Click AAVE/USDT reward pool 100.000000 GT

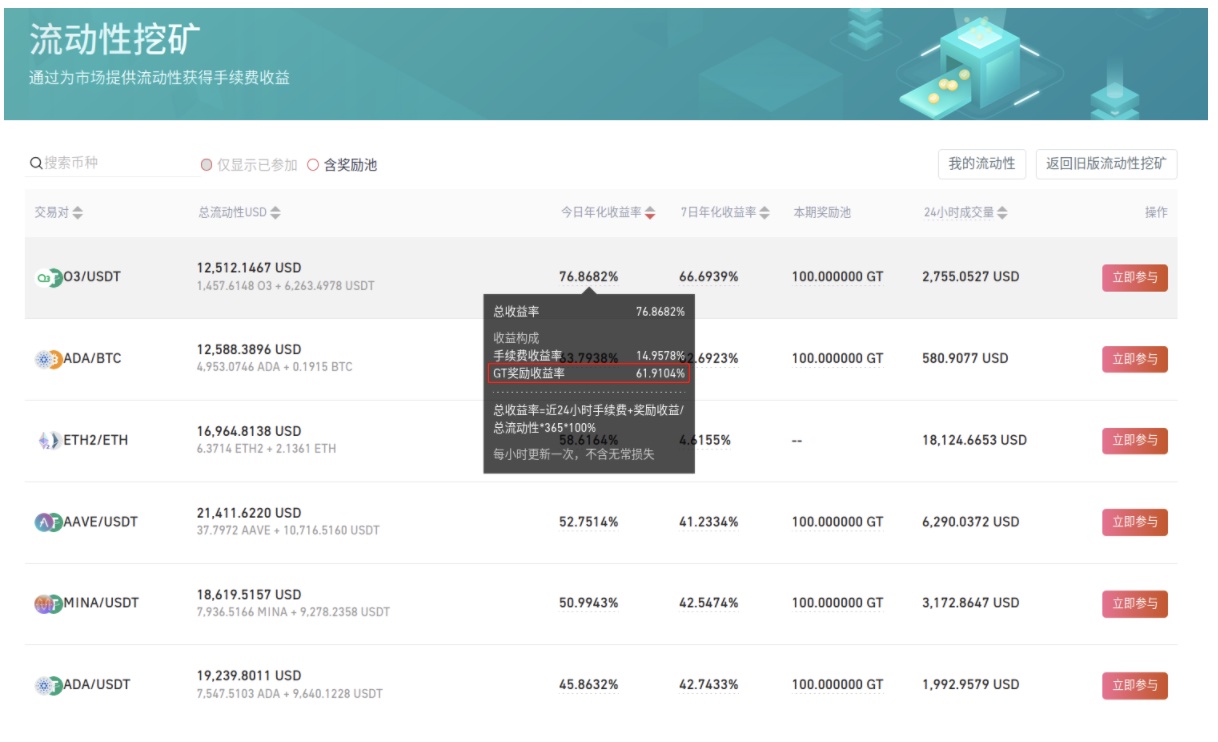tap(838, 522)
